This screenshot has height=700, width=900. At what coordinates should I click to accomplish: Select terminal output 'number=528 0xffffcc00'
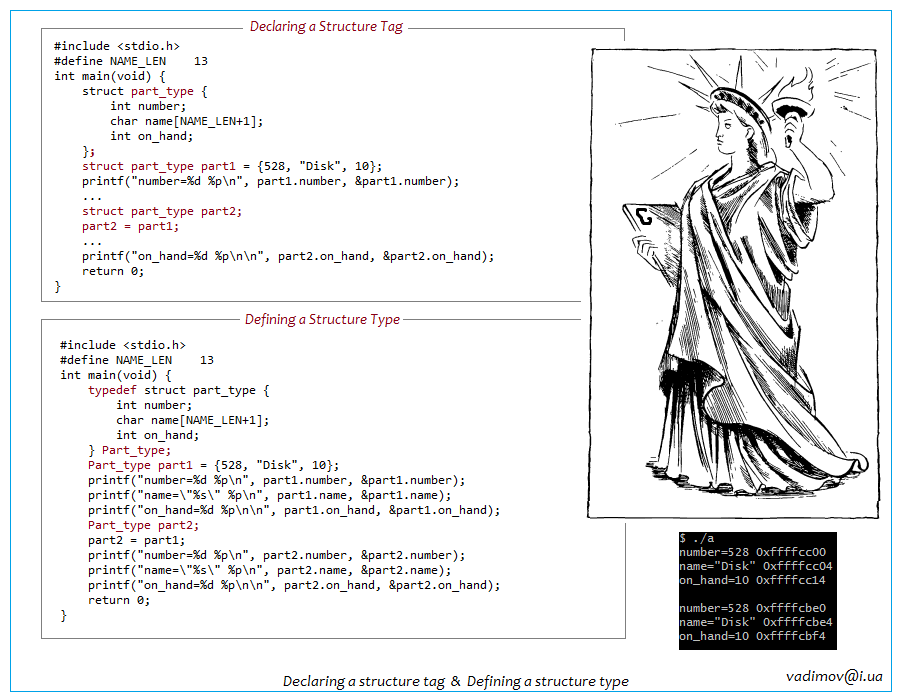pyautogui.click(x=752, y=552)
